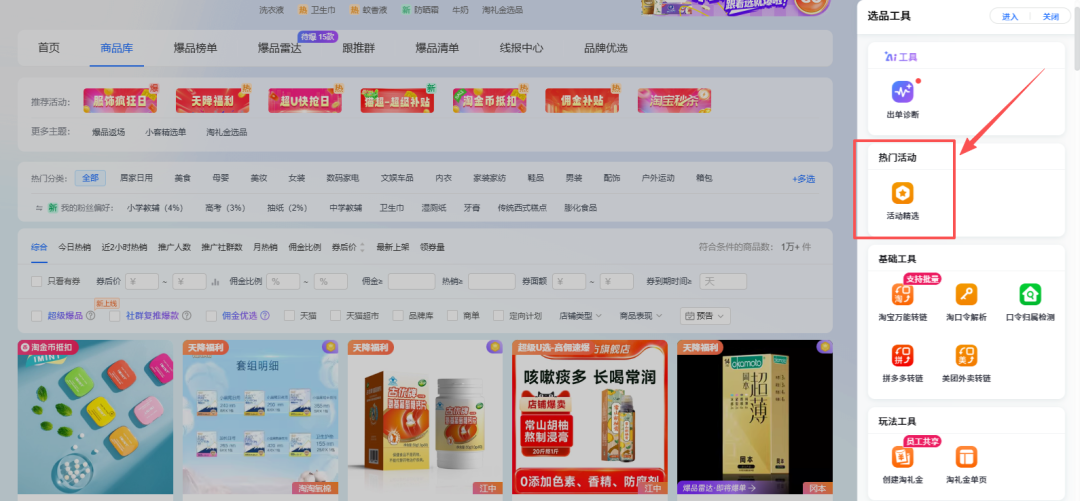Open the 佣金补贴 activity banner
Screen dimensions: 1080x501
coord(582,101)
